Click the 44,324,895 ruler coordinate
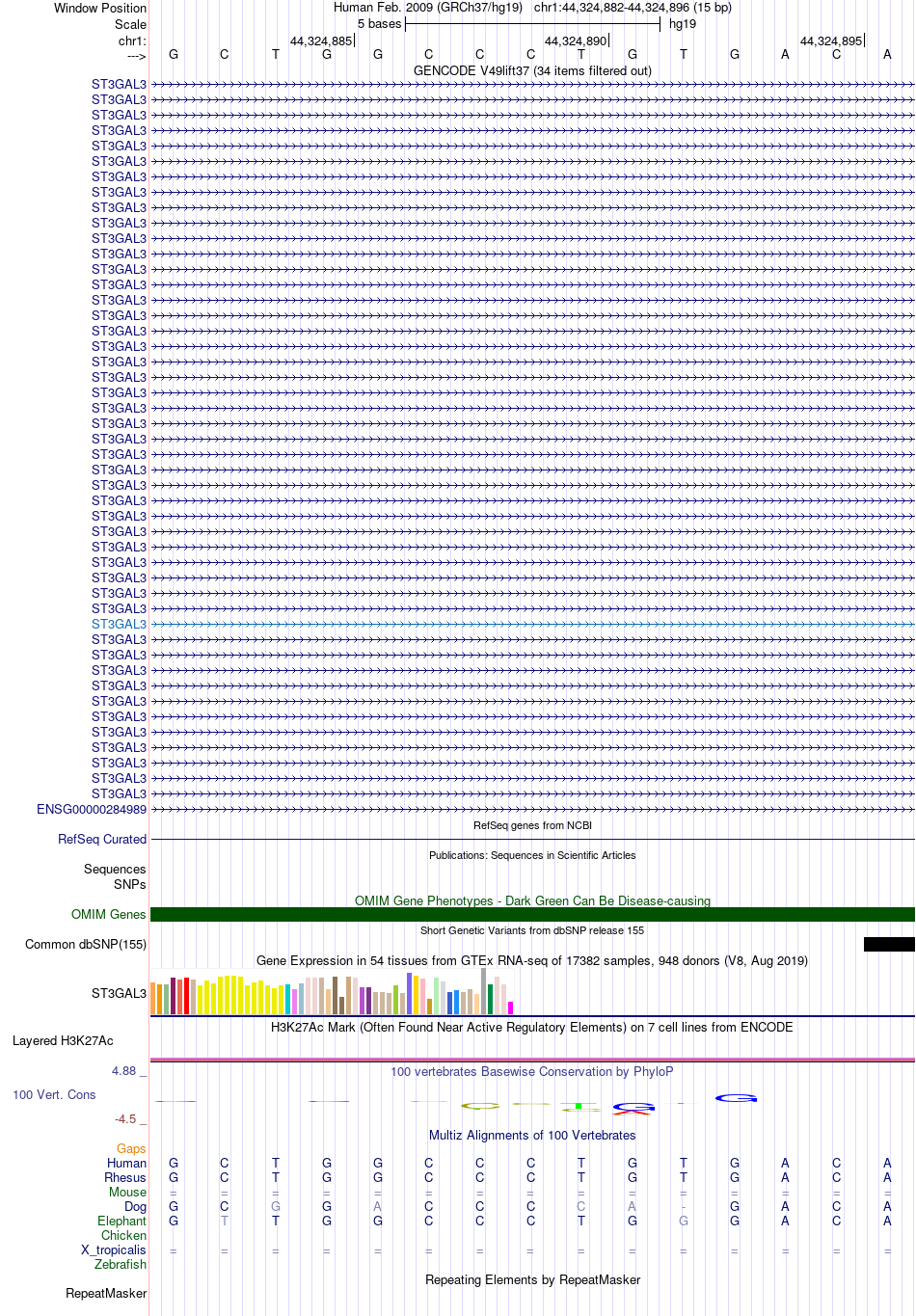This screenshot has width=916, height=1316. coord(831,40)
